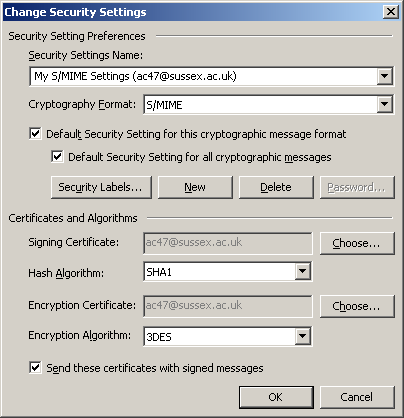Close the dialog with the X icon
This screenshot has height=418, width=404.
(x=391, y=12)
